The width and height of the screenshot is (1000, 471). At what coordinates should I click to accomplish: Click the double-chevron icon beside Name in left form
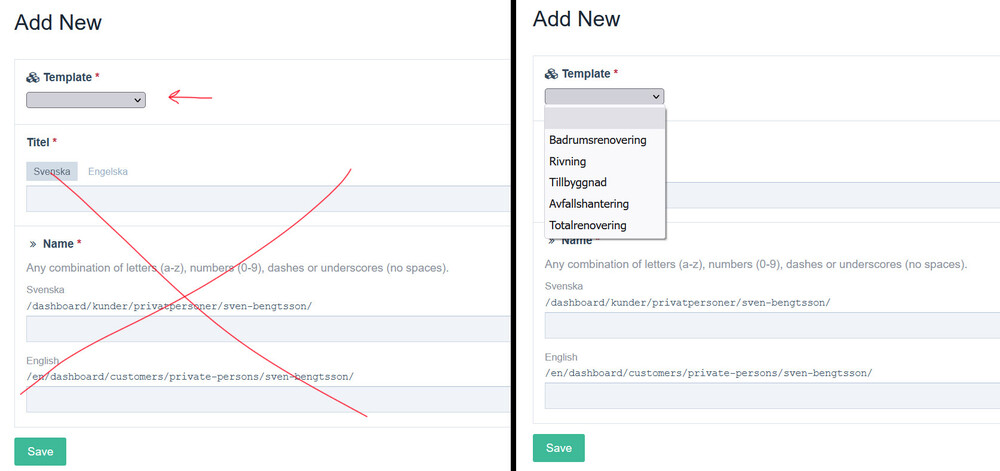(33, 243)
